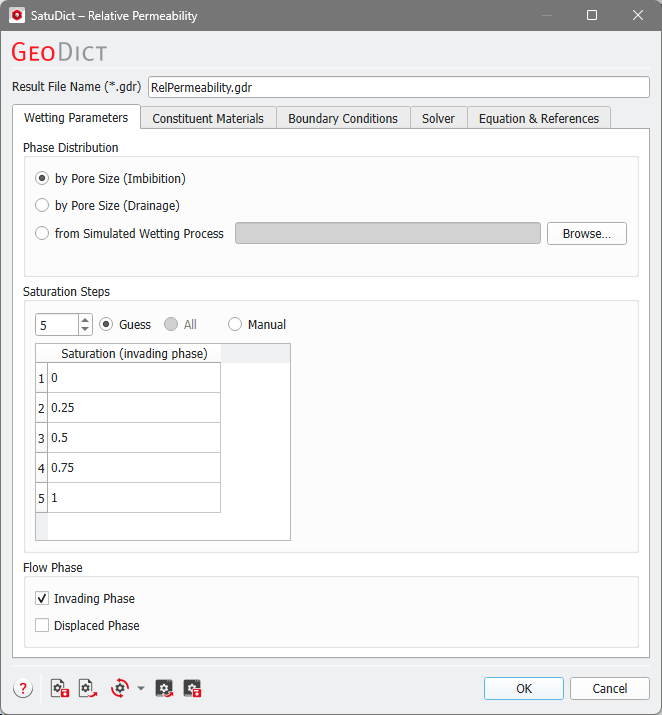Image resolution: width=662 pixels, height=715 pixels.
Task: Click row header number 3 in the saturation table
Action: 41,438
